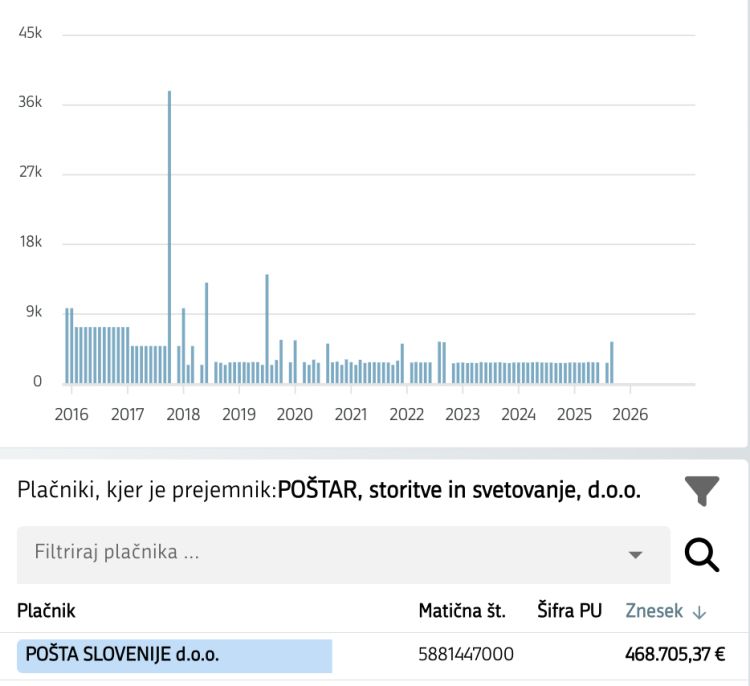Click the recipient name POŠTAR in heading
750x686 pixels.
[x=316, y=490]
